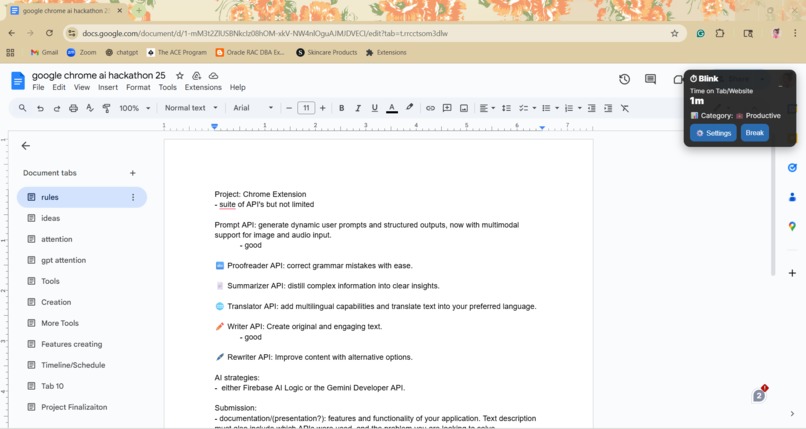Open Google Maps in side panel
Image resolution: width=806 pixels, height=429 pixels.
point(792,226)
